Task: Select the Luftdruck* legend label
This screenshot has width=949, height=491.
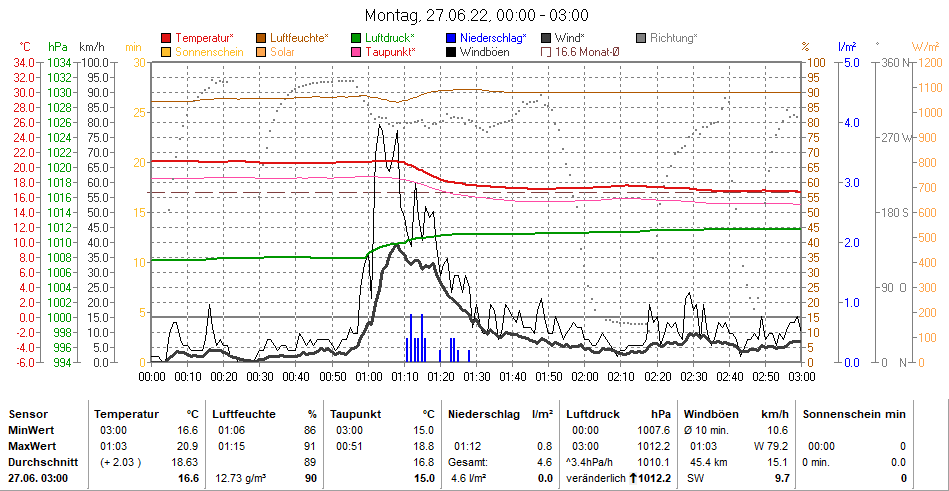Action: [x=390, y=38]
